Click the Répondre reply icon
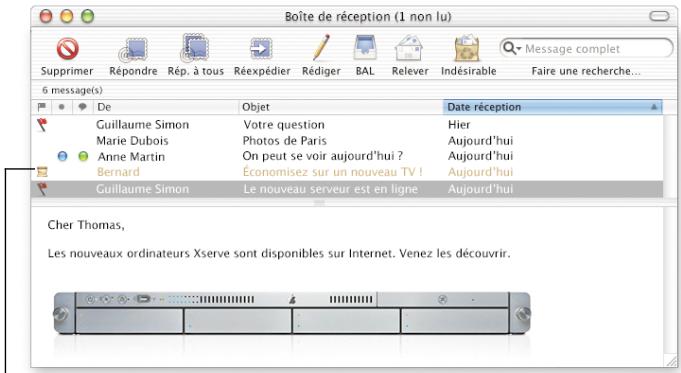Screen dimensions: 681x373 tap(133, 50)
